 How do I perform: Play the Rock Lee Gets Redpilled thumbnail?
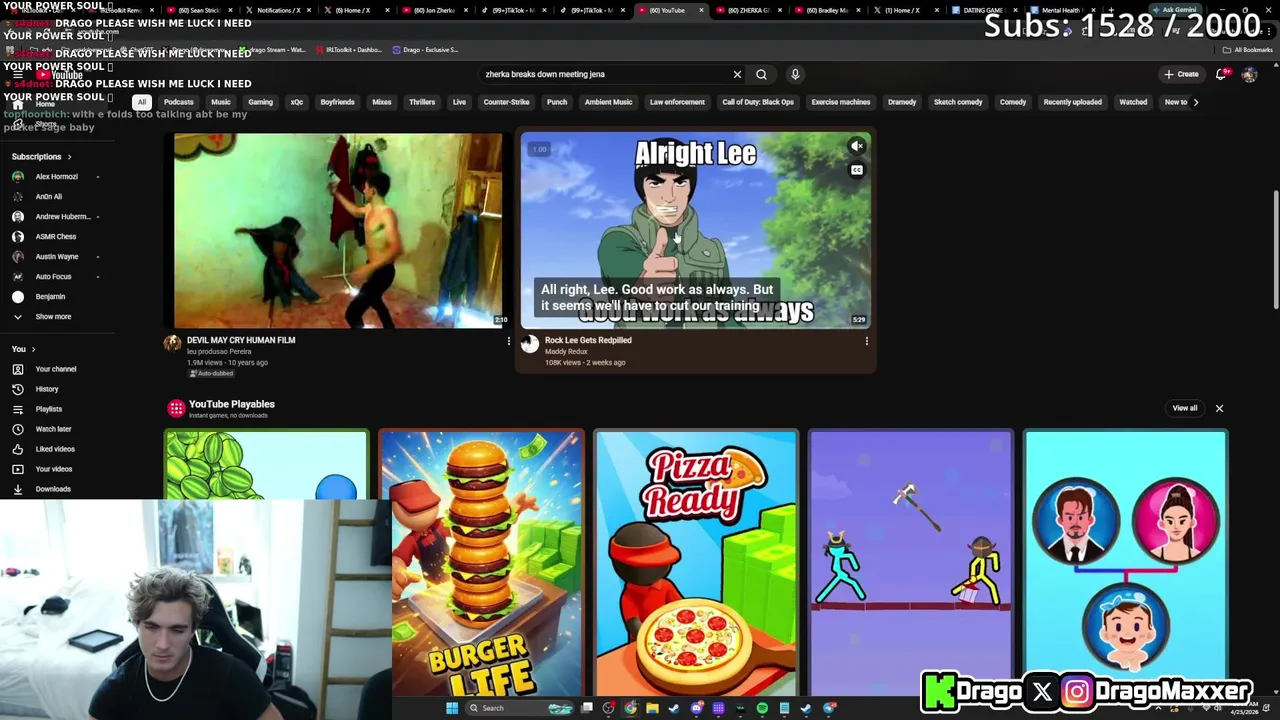click(x=696, y=230)
